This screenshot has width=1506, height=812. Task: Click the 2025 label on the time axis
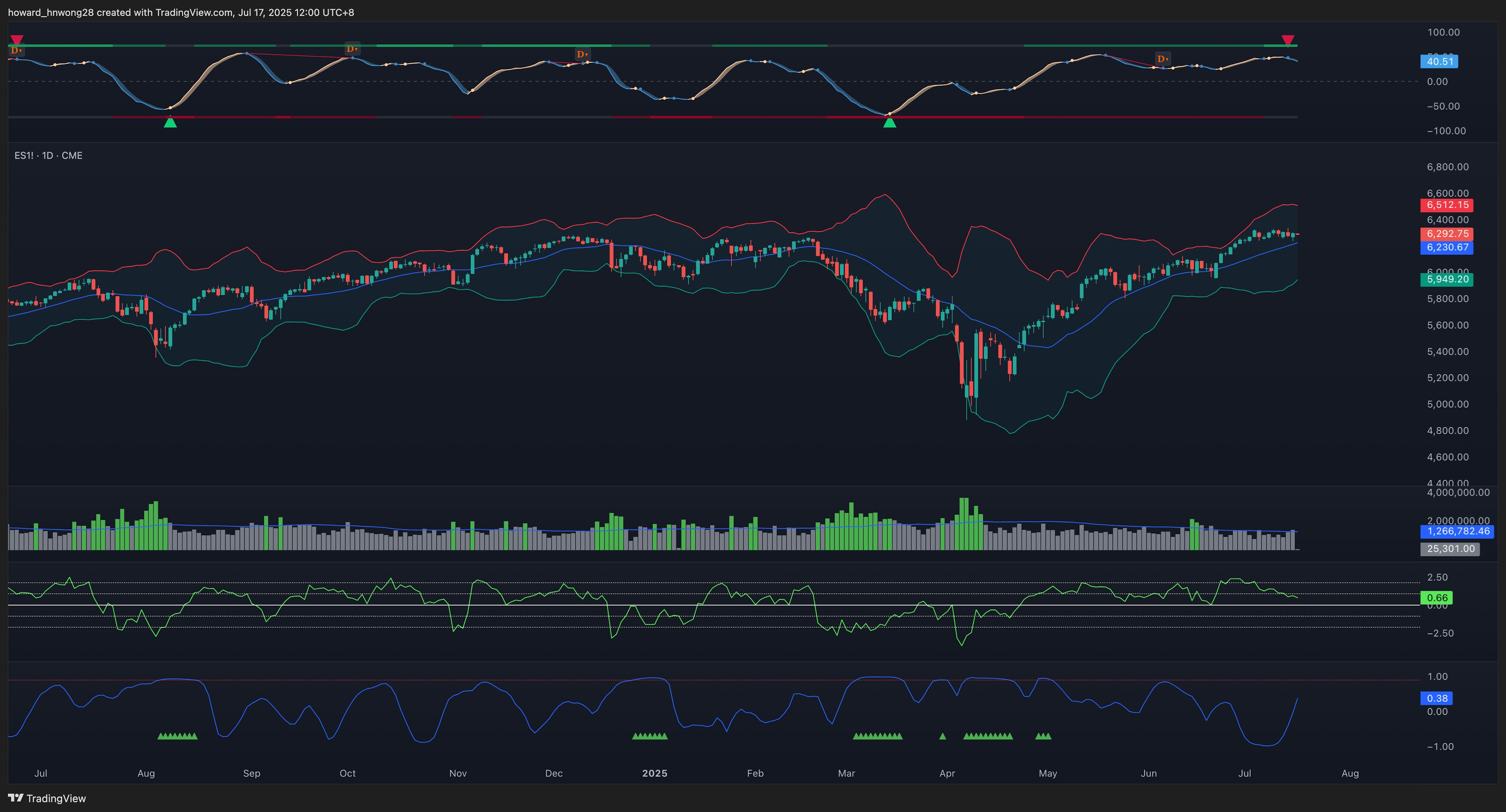pyautogui.click(x=654, y=773)
